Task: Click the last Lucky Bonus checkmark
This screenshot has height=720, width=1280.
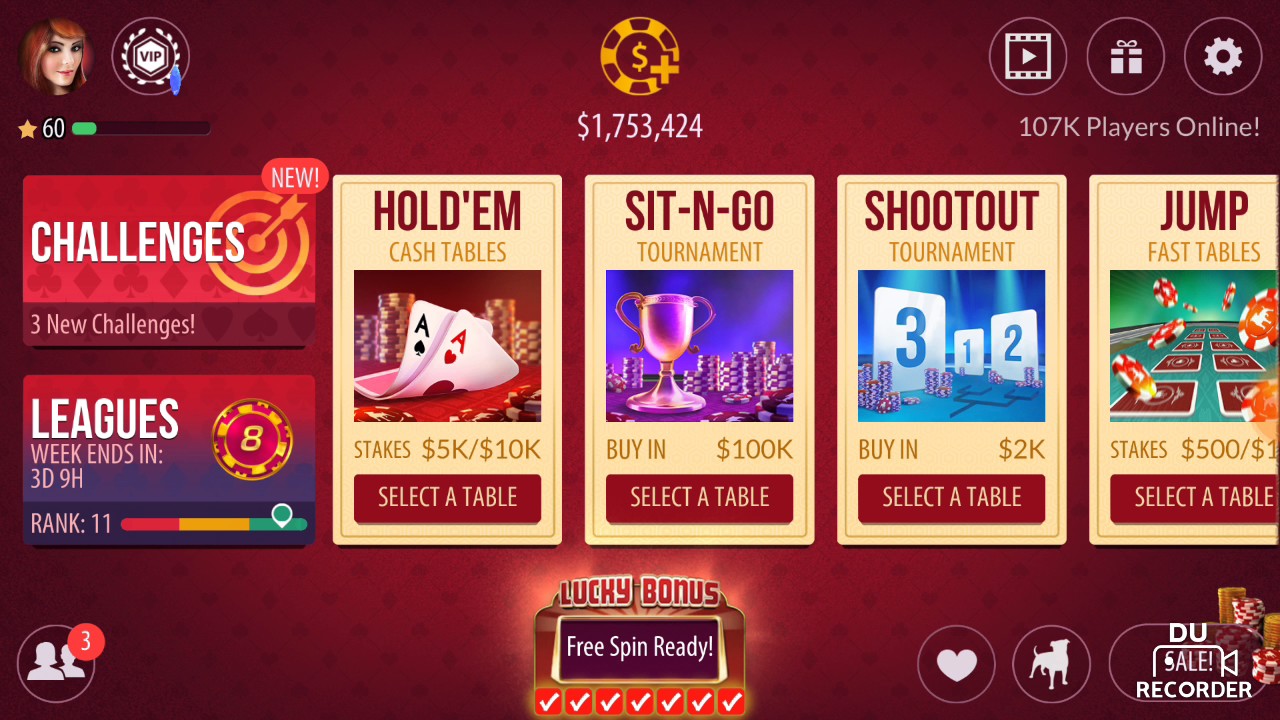Action: click(x=732, y=701)
